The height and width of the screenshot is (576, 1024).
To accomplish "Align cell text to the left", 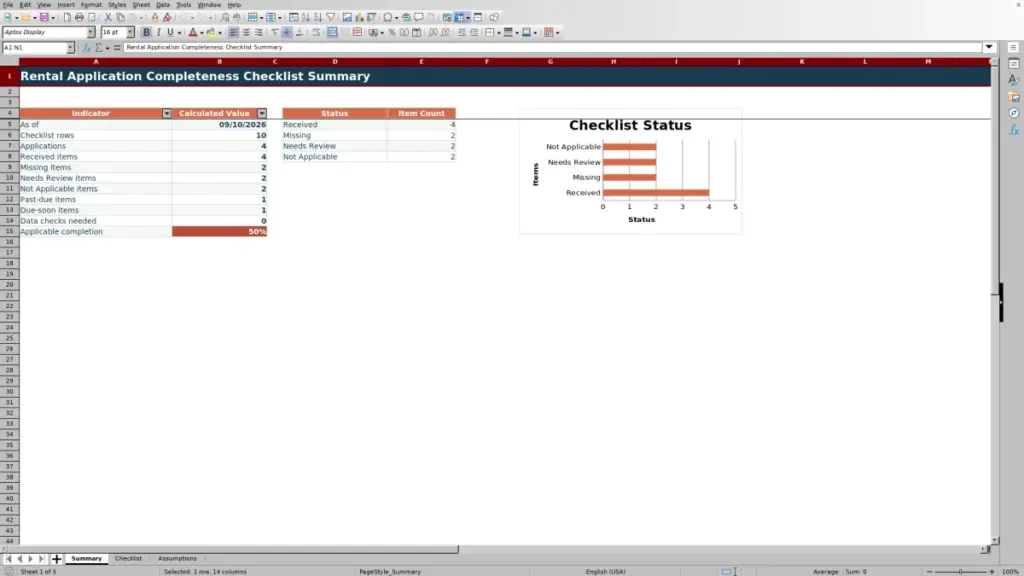I will tap(233, 32).
